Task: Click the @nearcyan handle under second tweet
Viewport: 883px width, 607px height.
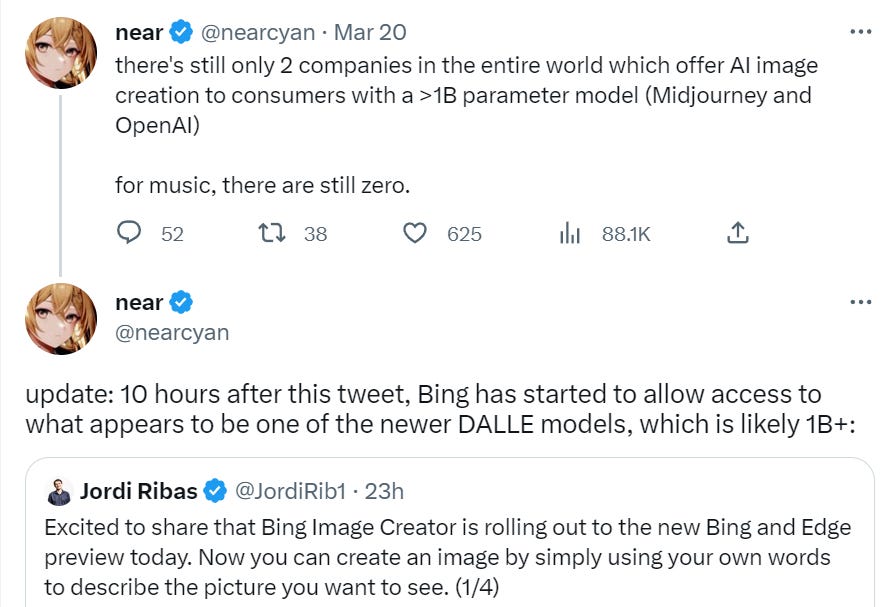Action: point(172,332)
